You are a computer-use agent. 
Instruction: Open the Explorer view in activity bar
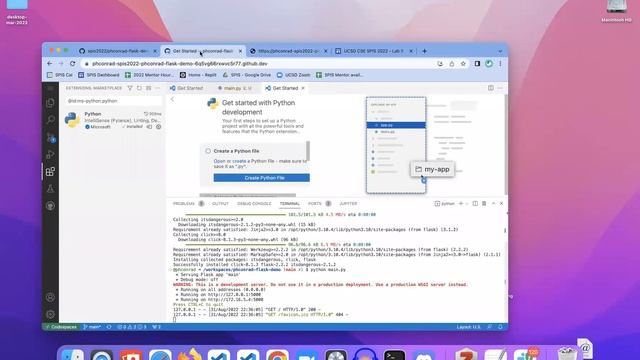(x=50, y=103)
